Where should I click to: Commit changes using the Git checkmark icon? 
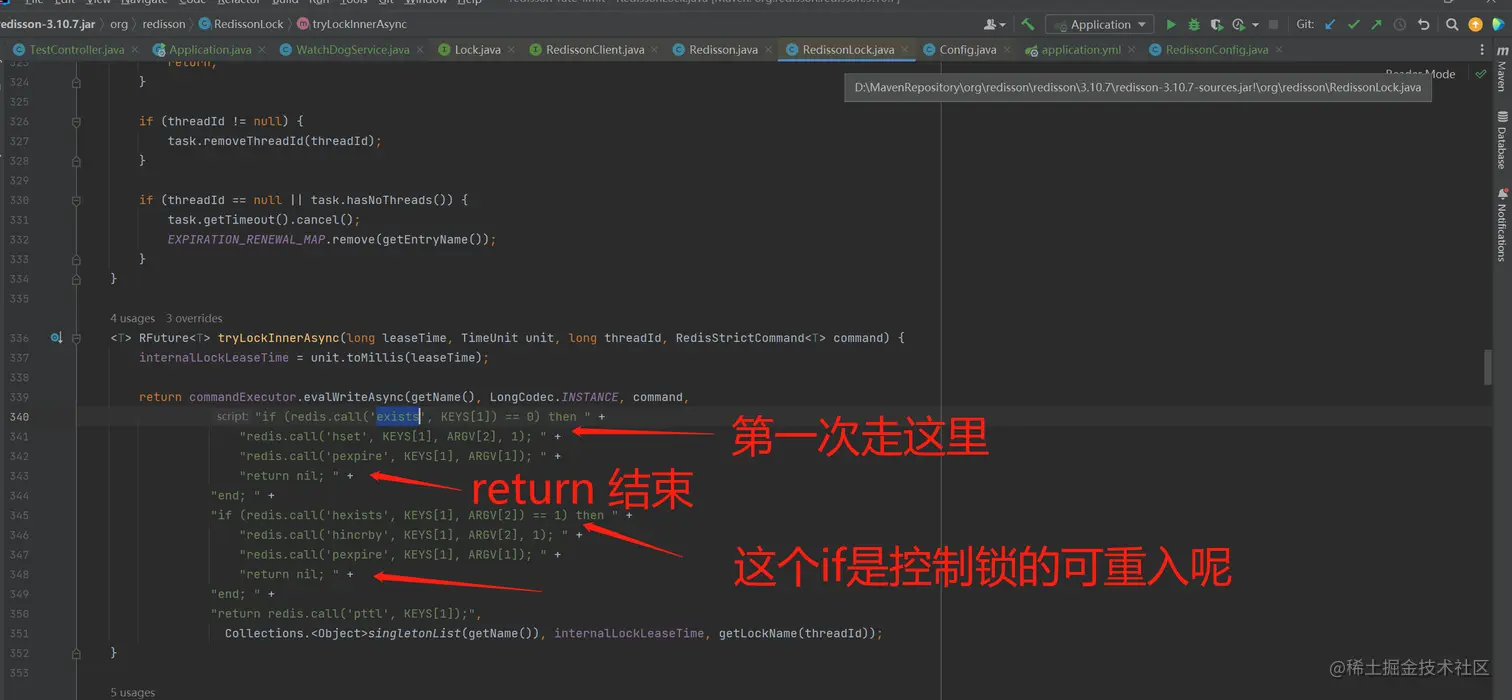[x=1352, y=24]
